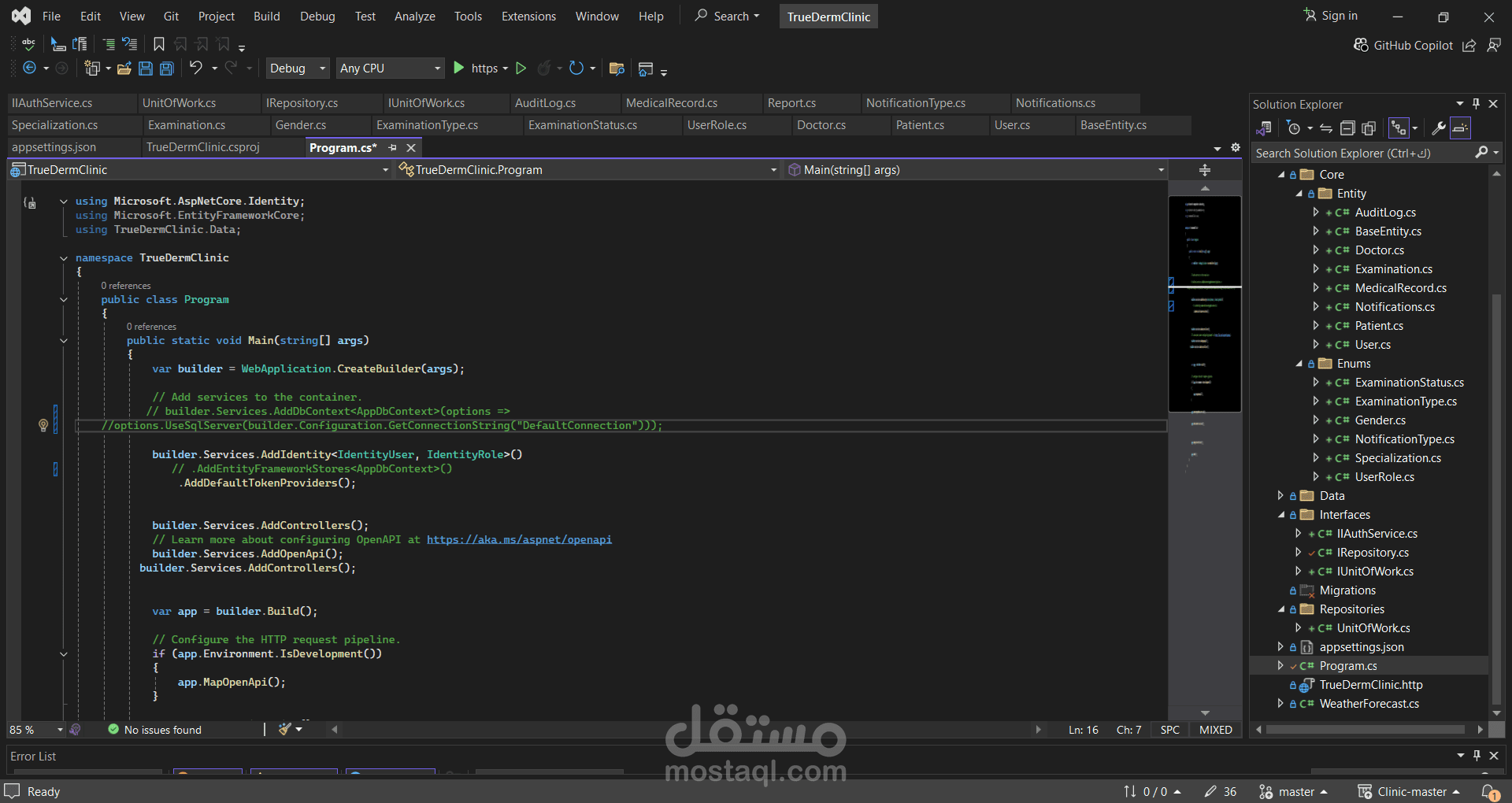Toggle Show All Files in Solution Explorer
The height and width of the screenshot is (803, 1512).
tap(1370, 128)
